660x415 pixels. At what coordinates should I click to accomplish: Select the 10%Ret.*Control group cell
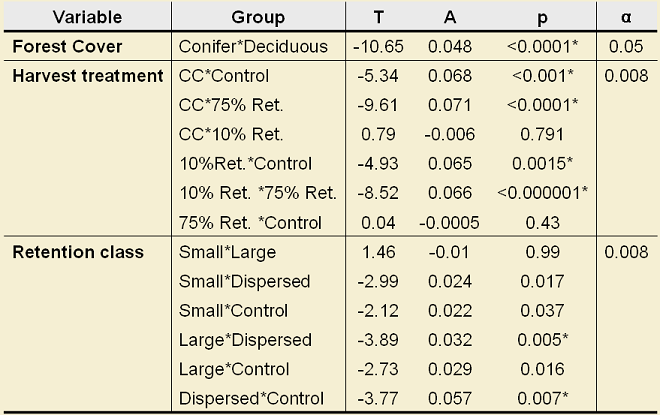click(x=245, y=164)
